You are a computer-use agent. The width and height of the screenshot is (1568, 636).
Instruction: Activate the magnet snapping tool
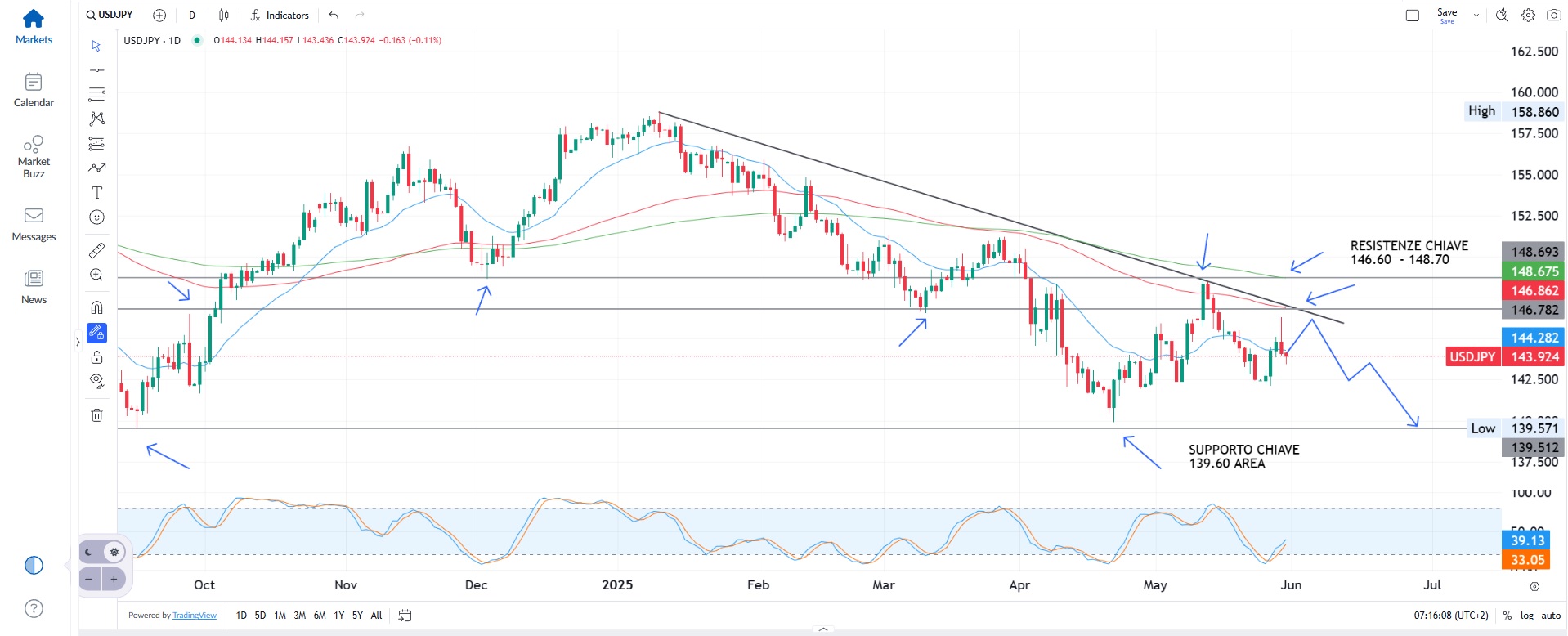(96, 307)
